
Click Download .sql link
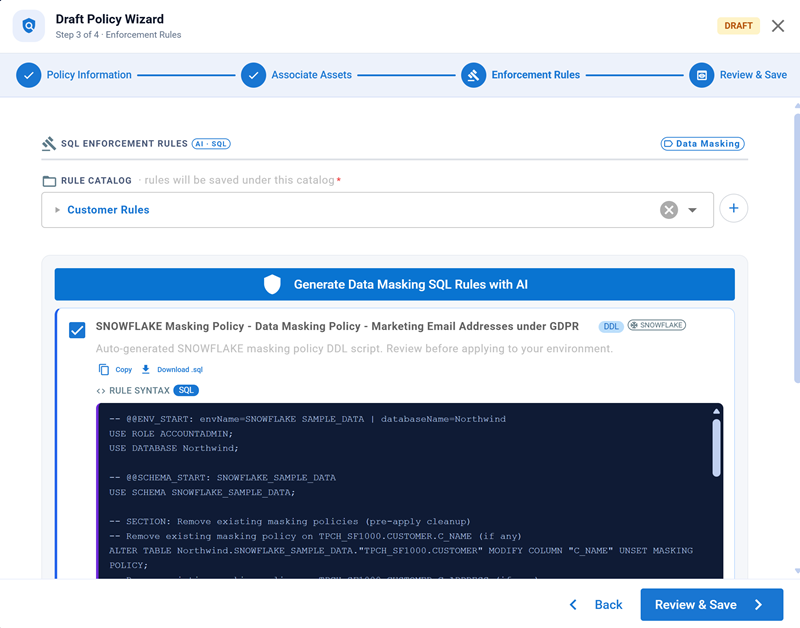180,369
